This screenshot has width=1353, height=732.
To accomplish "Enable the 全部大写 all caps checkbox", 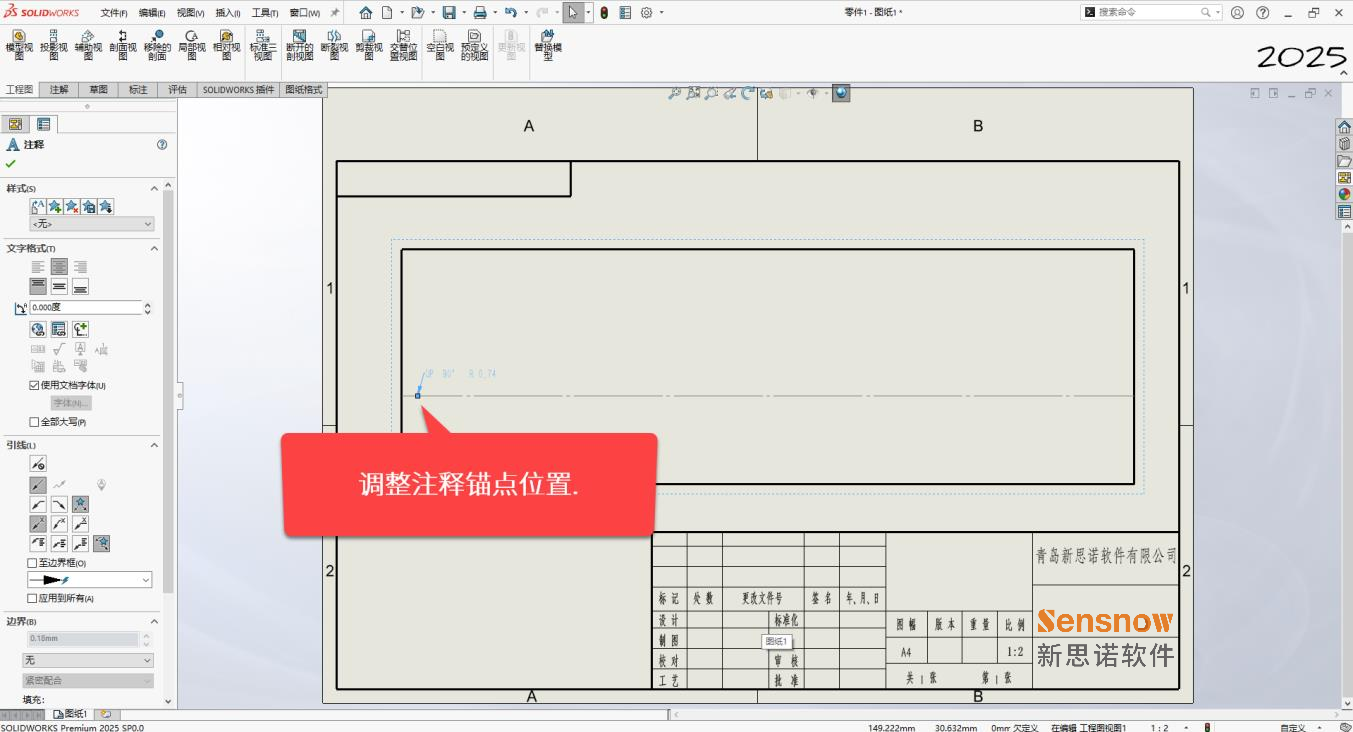I will (x=34, y=422).
